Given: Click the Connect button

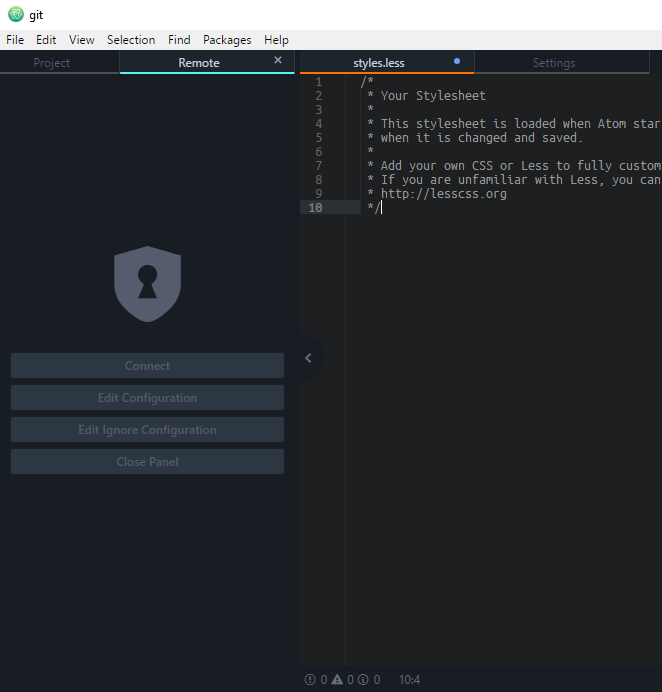Looking at the screenshot, I should pyautogui.click(x=147, y=365).
